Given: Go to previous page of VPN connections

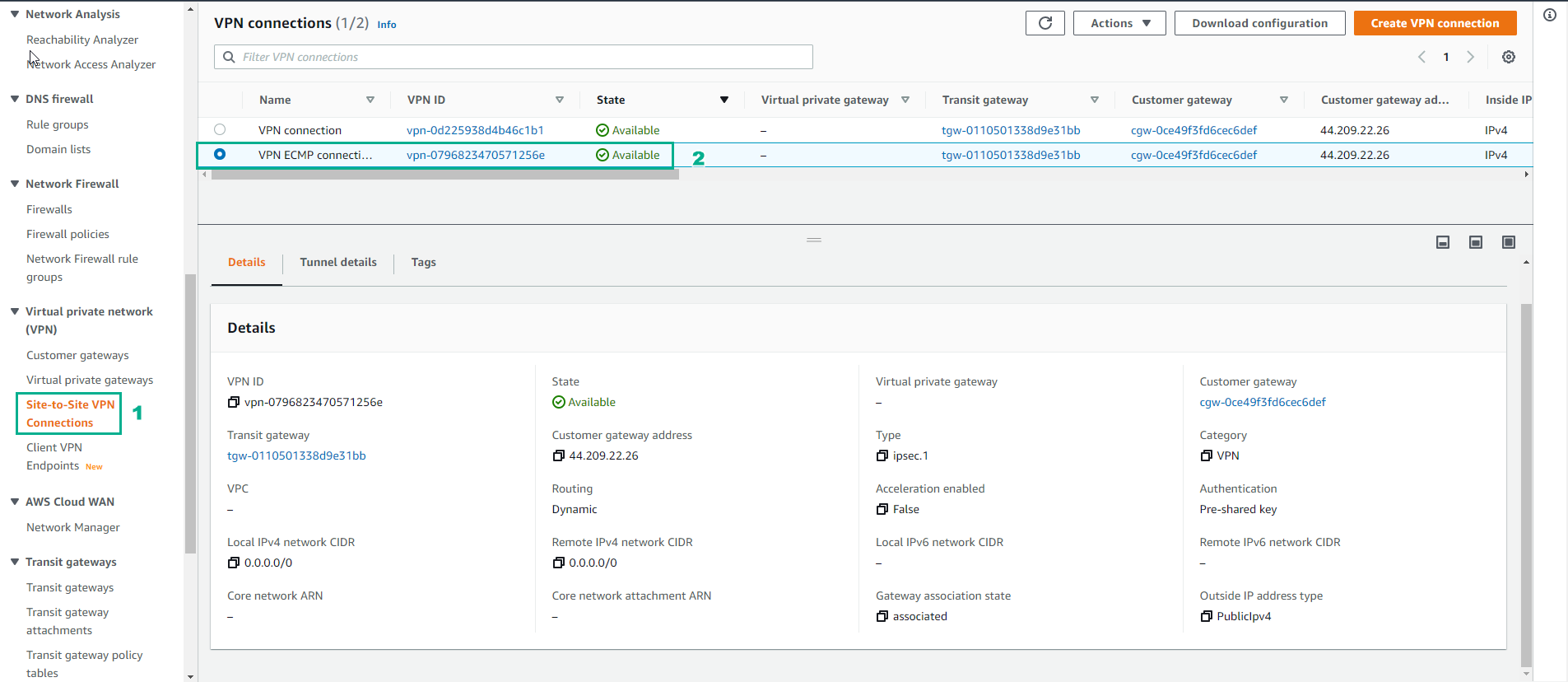Looking at the screenshot, I should (1421, 57).
